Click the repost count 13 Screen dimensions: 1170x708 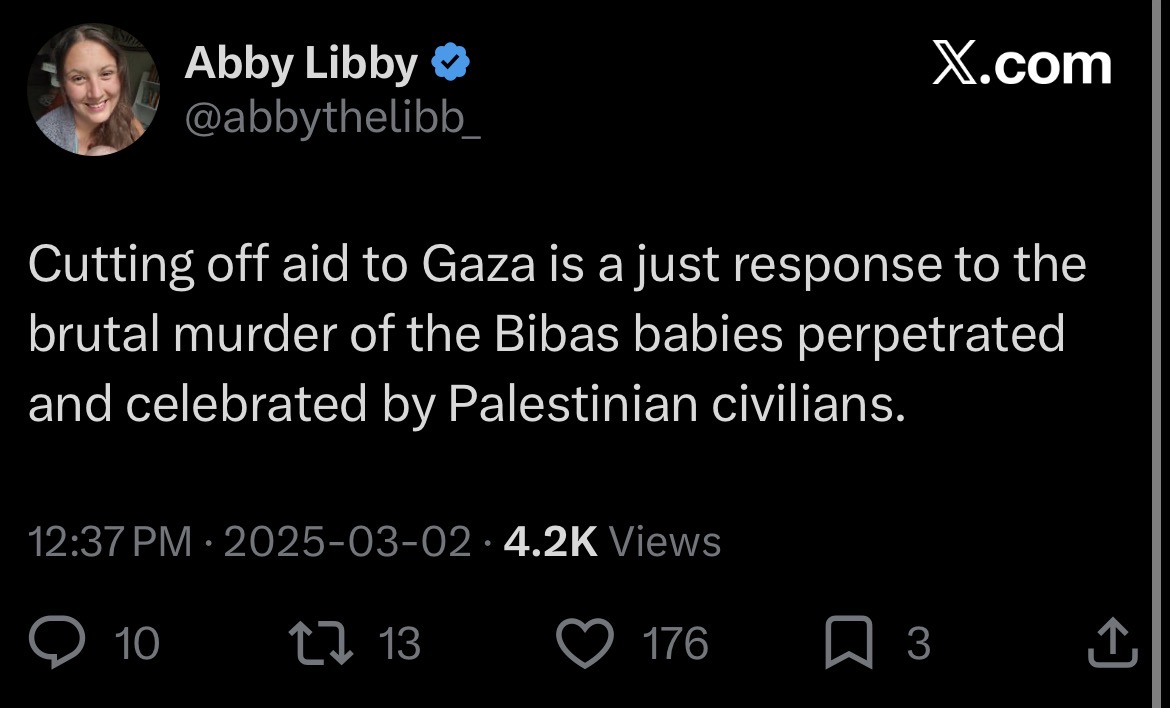400,643
